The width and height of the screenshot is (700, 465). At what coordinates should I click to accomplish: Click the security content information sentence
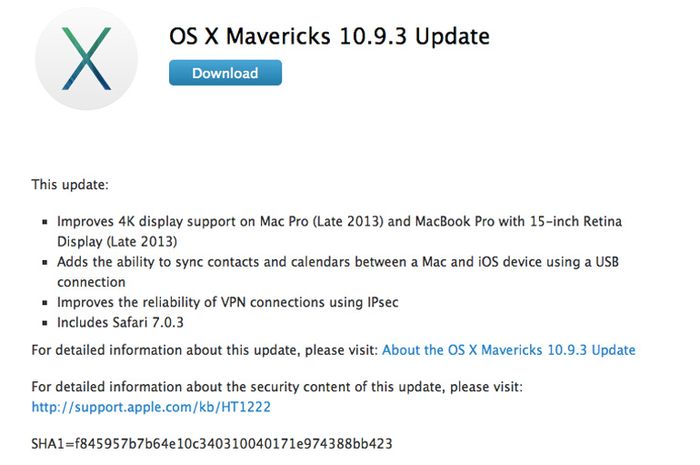tap(277, 386)
